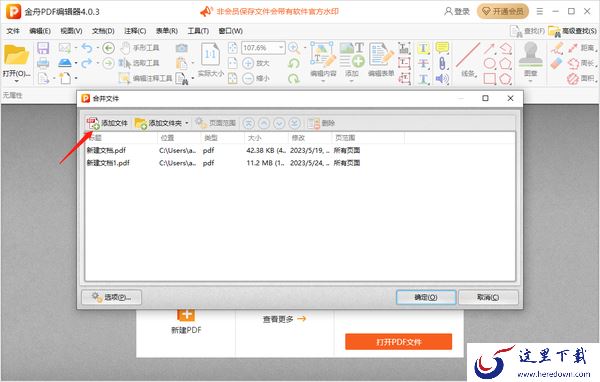The width and height of the screenshot is (600, 382).
Task: Open the 工具(T) menu
Action: [198, 31]
